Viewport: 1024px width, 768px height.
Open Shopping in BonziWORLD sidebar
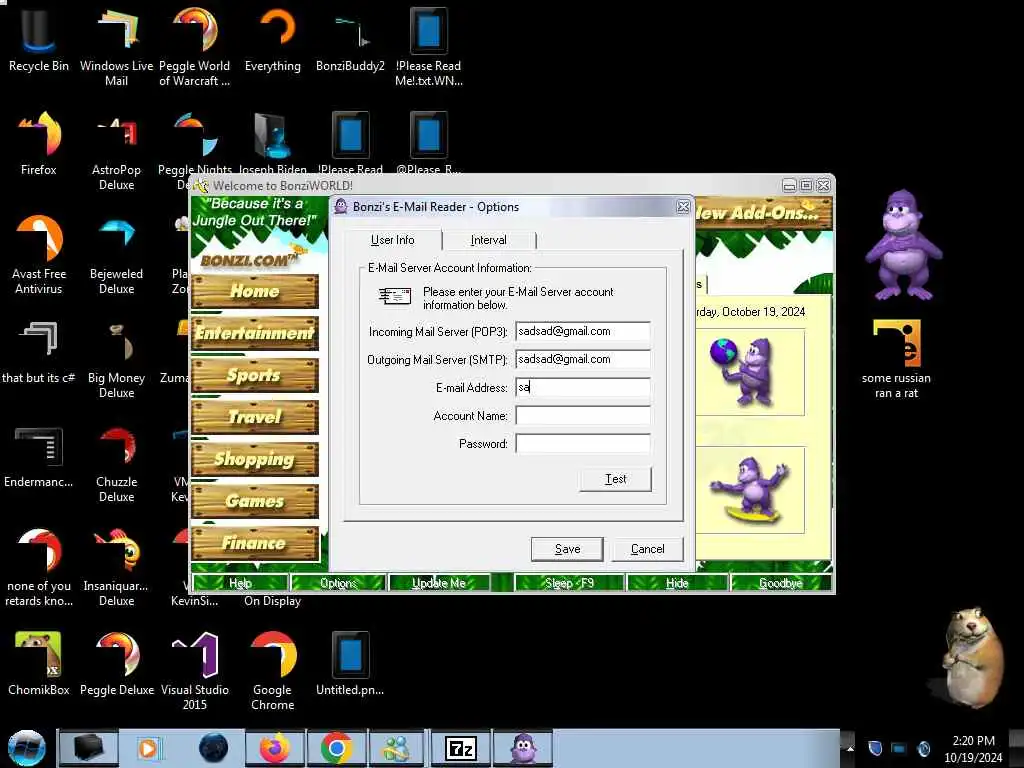click(x=255, y=459)
